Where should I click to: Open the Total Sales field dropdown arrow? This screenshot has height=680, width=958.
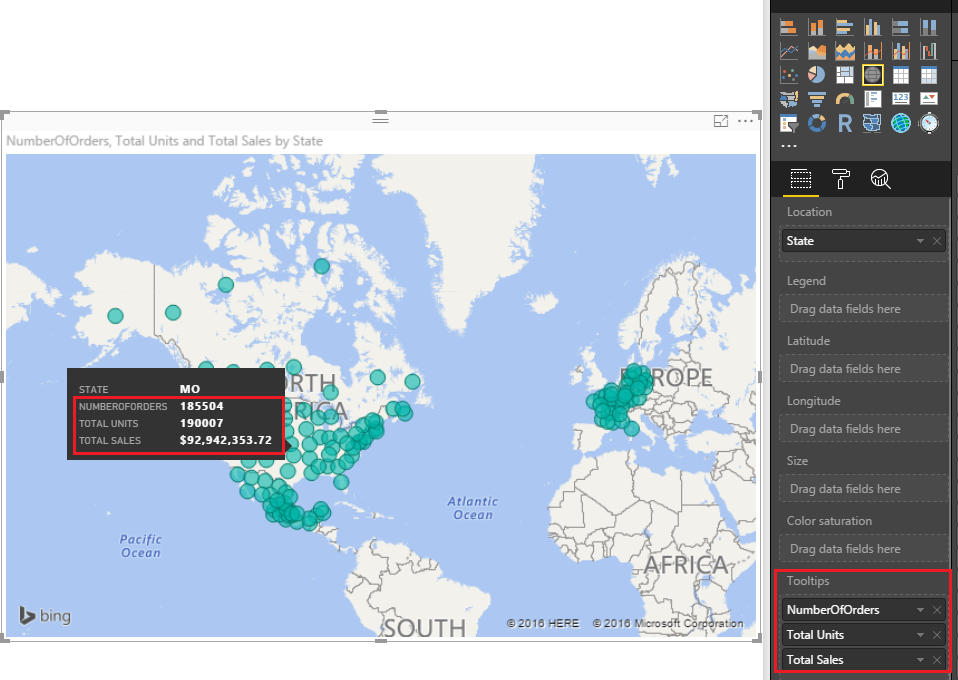920,660
